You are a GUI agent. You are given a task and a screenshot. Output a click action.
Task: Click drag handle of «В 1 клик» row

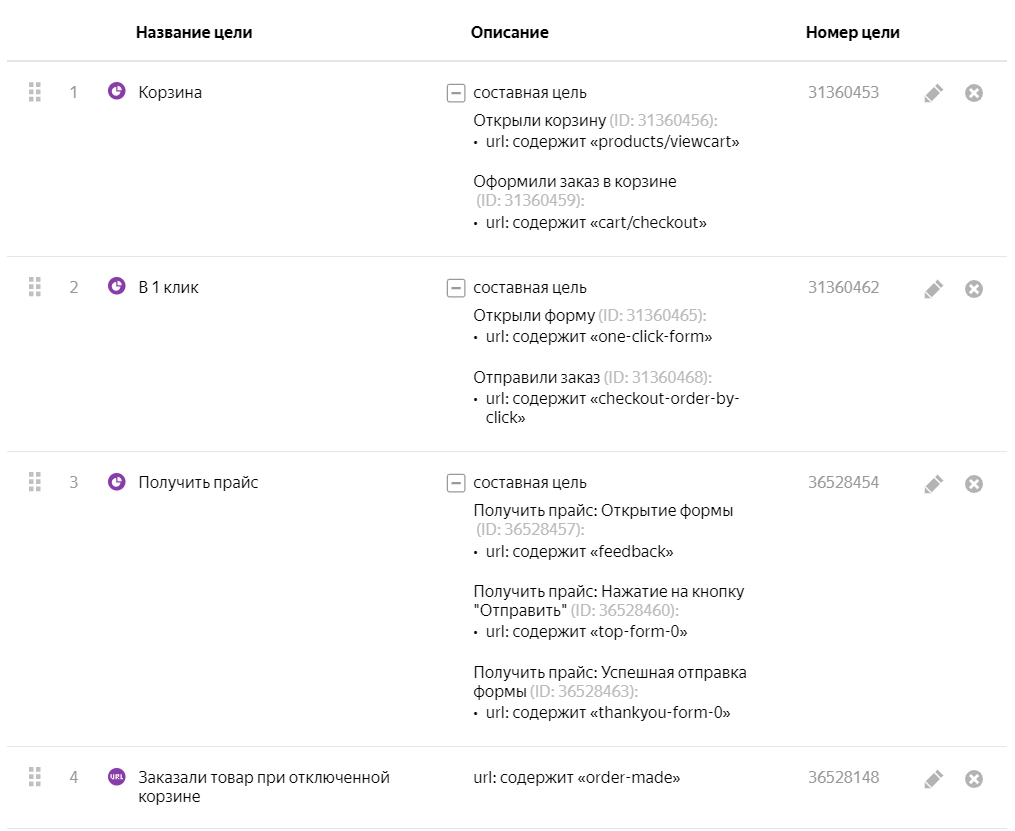click(x=35, y=287)
